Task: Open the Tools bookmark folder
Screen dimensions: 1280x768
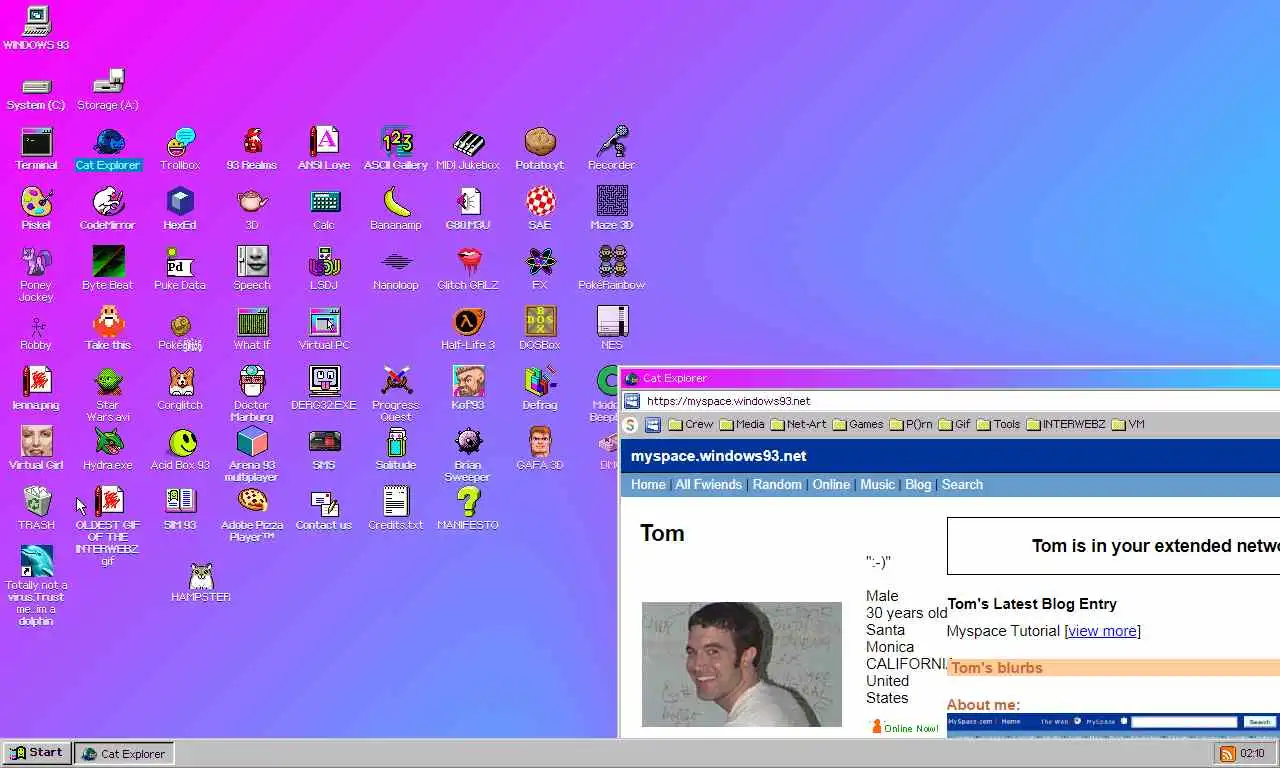Action: tap(999, 424)
